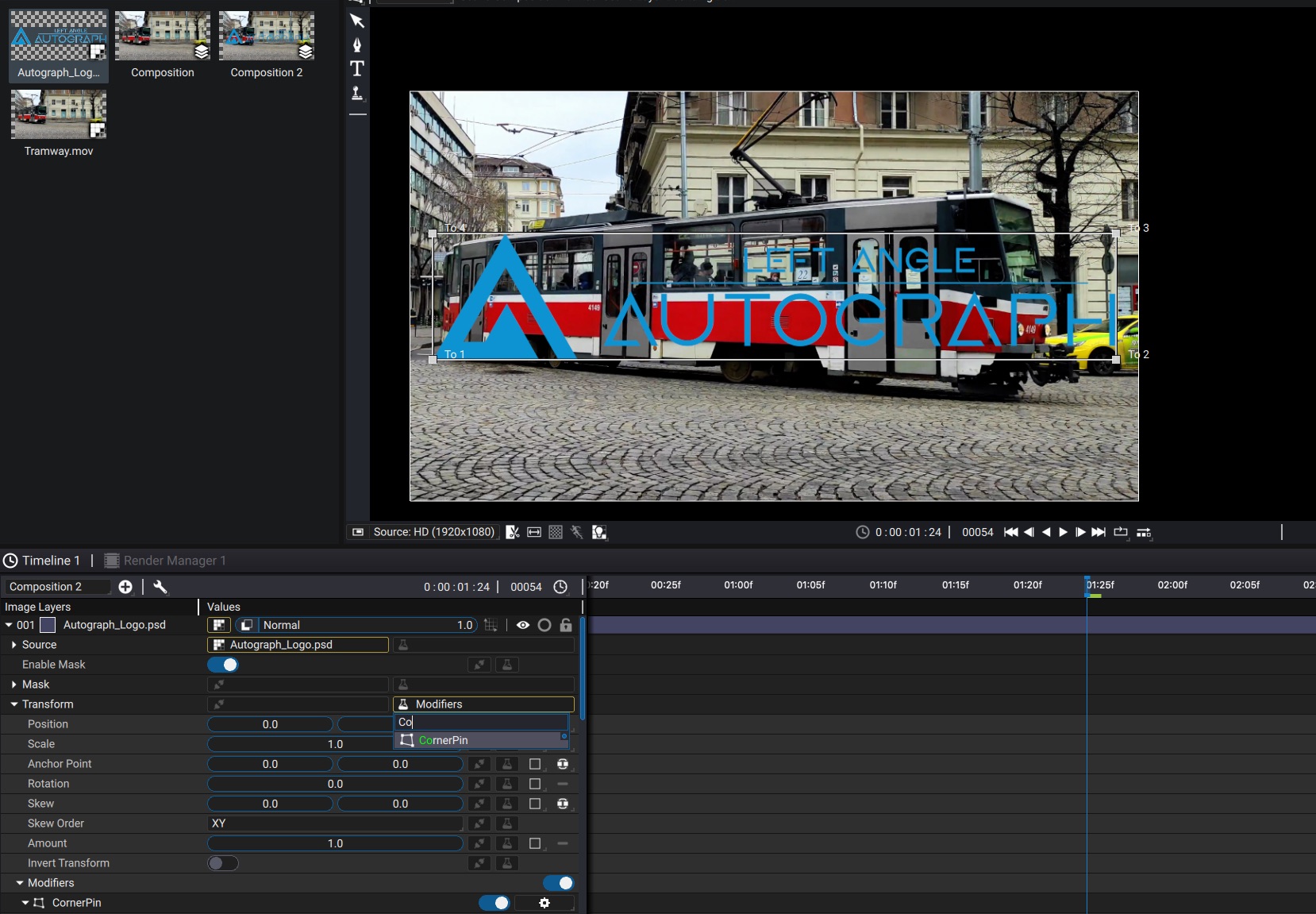Go to the first frame
Image resolution: width=1316 pixels, height=914 pixels.
[1010, 532]
